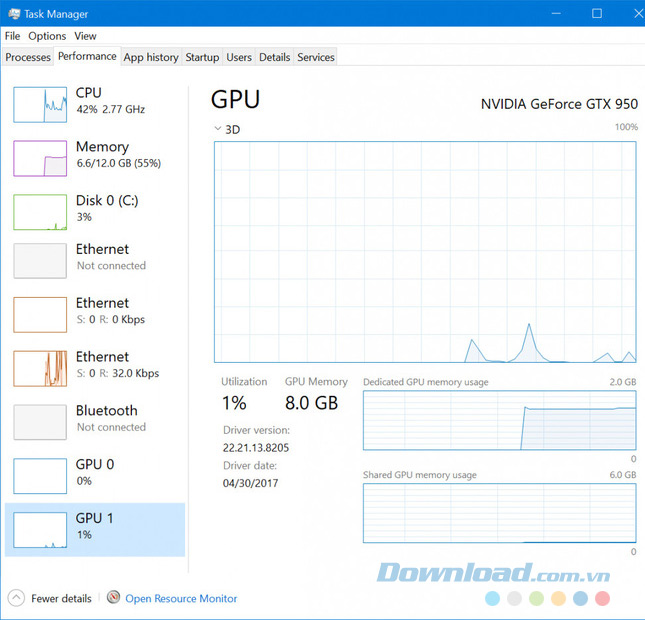Click the 1% utilization value
The height and width of the screenshot is (620, 645).
coord(234,403)
